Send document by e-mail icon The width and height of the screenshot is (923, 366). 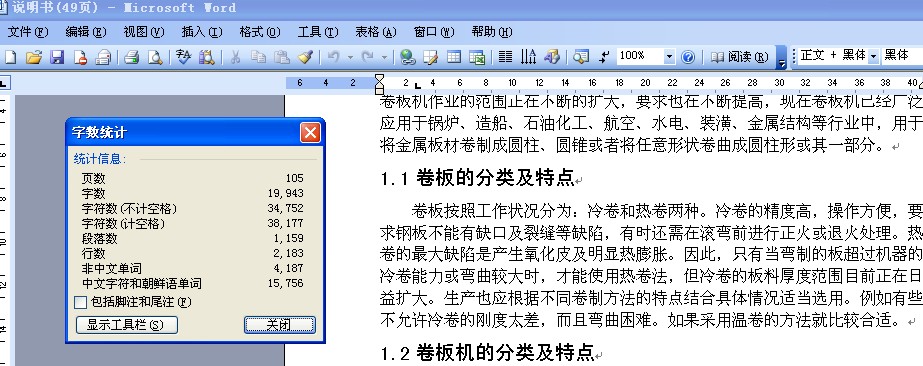coord(104,57)
